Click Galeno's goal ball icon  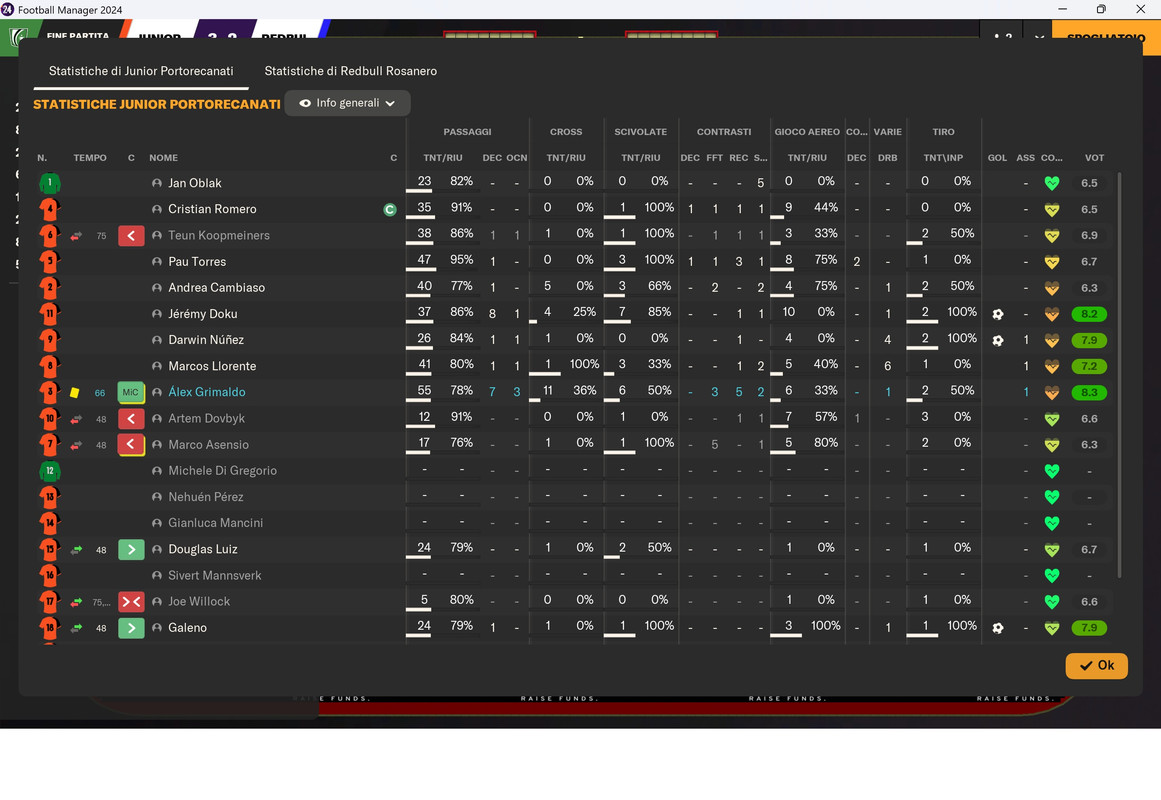tap(997, 628)
